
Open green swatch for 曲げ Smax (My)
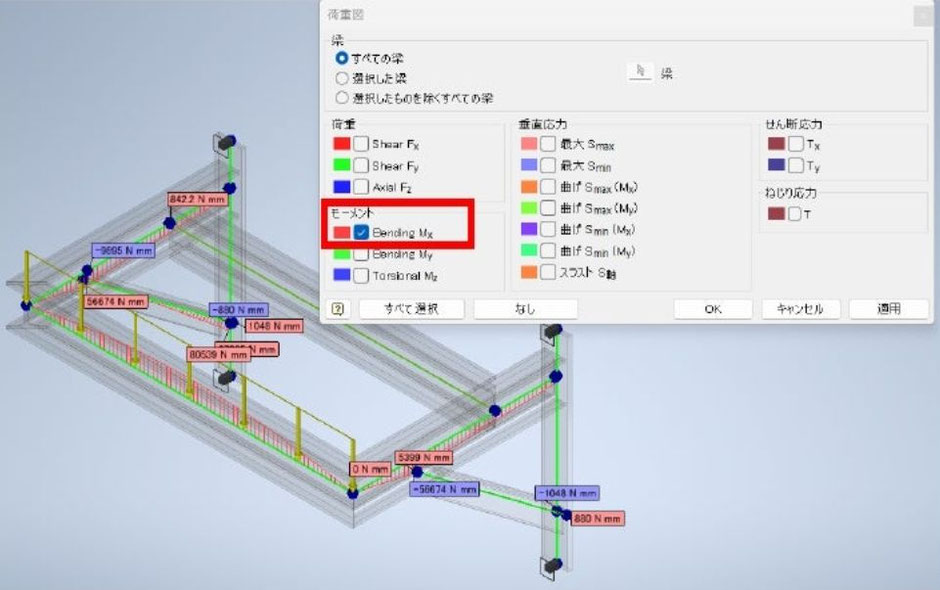click(x=529, y=207)
